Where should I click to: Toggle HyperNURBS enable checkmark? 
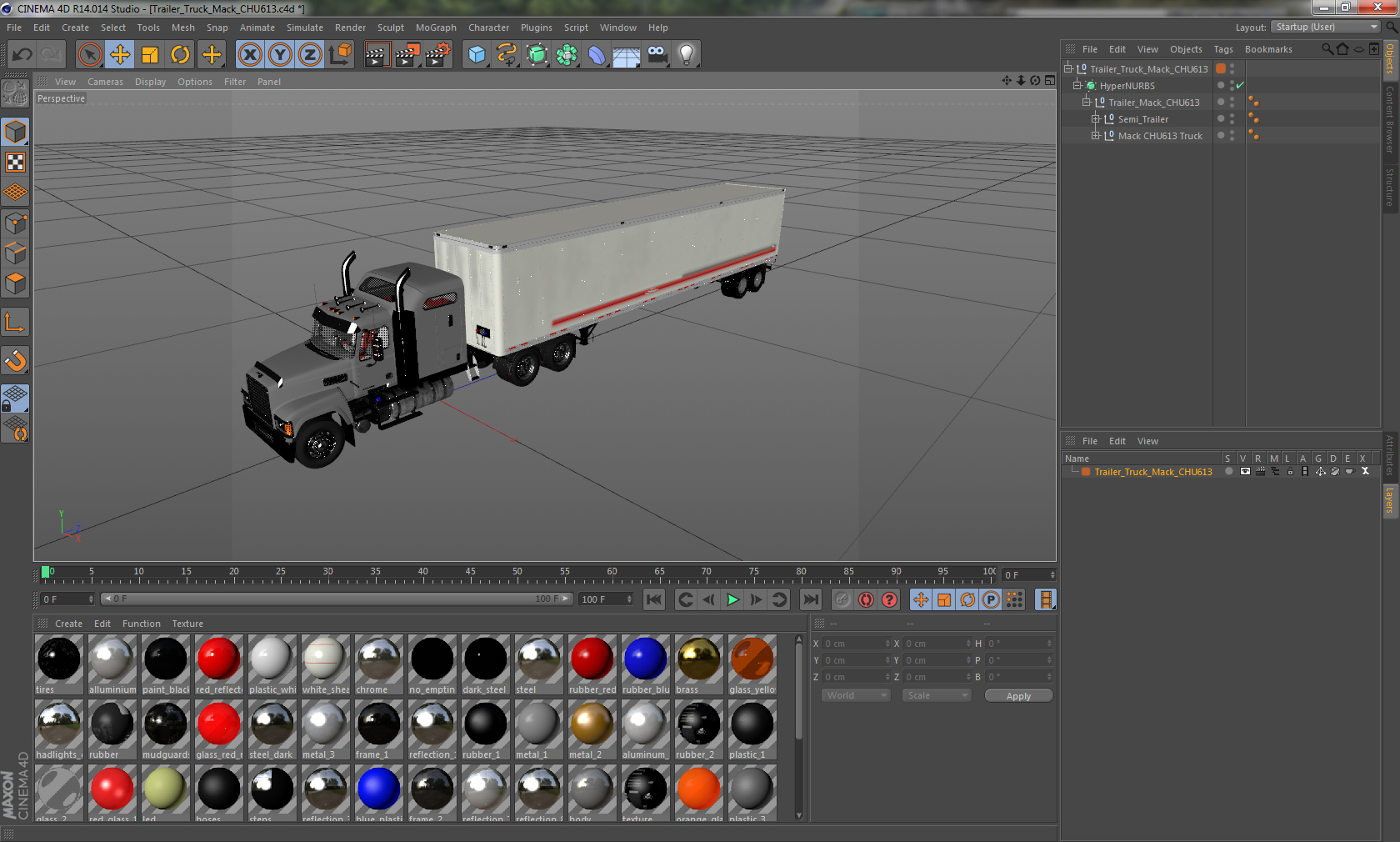(x=1240, y=85)
